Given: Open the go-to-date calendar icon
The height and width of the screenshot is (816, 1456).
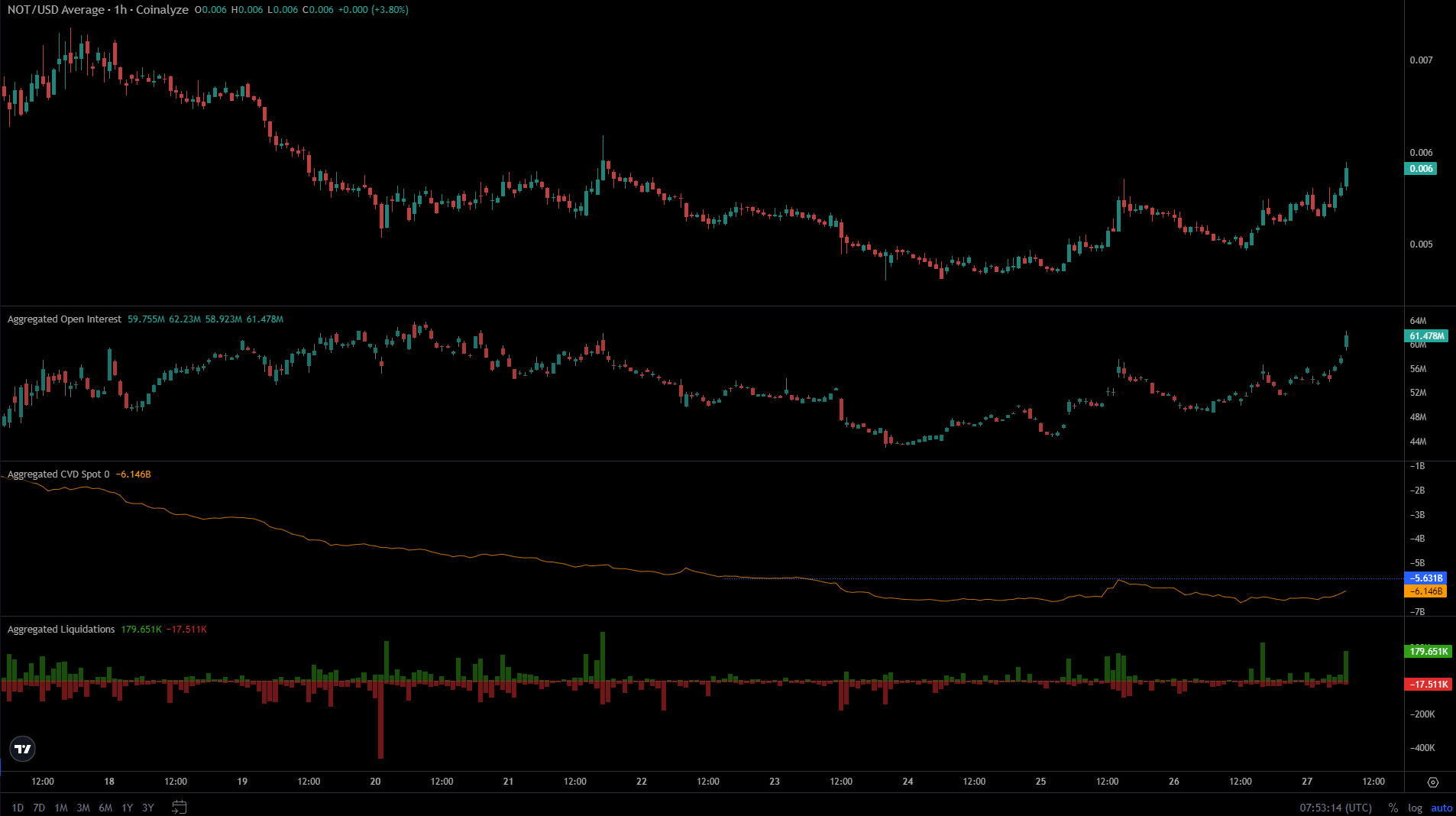Looking at the screenshot, I should (180, 807).
